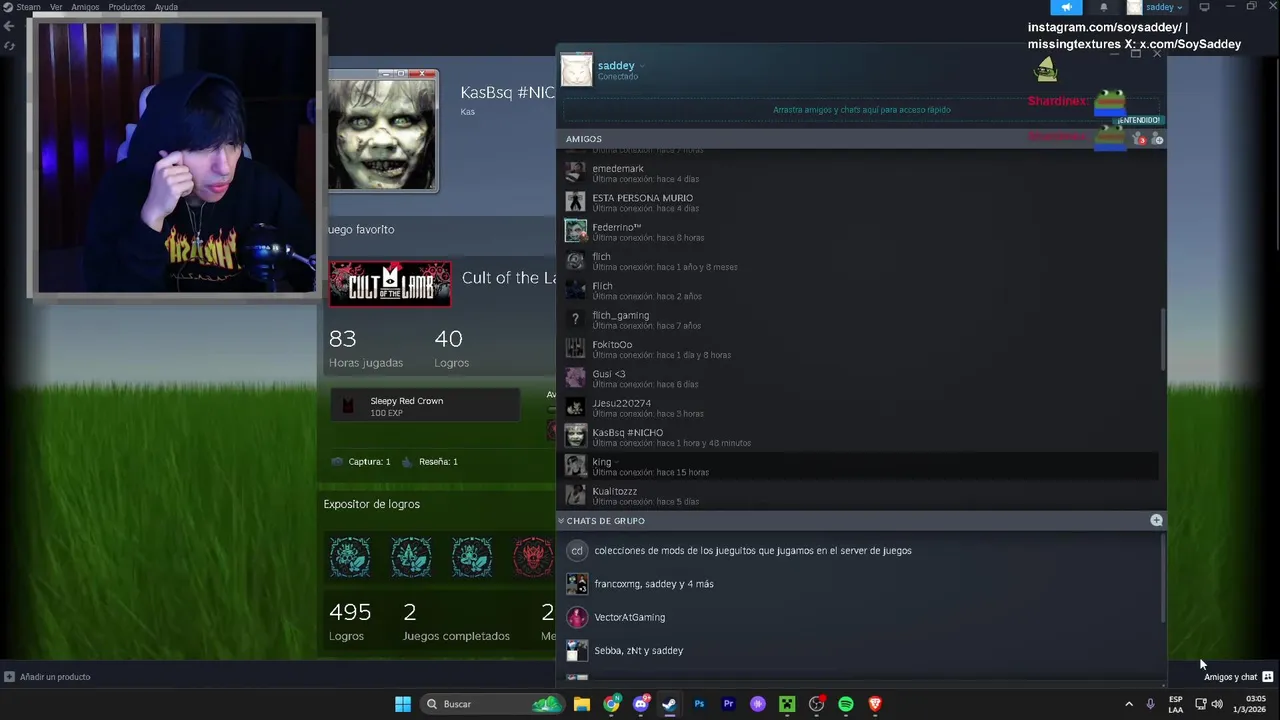Viewport: 1280px width, 720px height.
Task: Click saddey's avatar in friends list header
Action: coord(576,70)
